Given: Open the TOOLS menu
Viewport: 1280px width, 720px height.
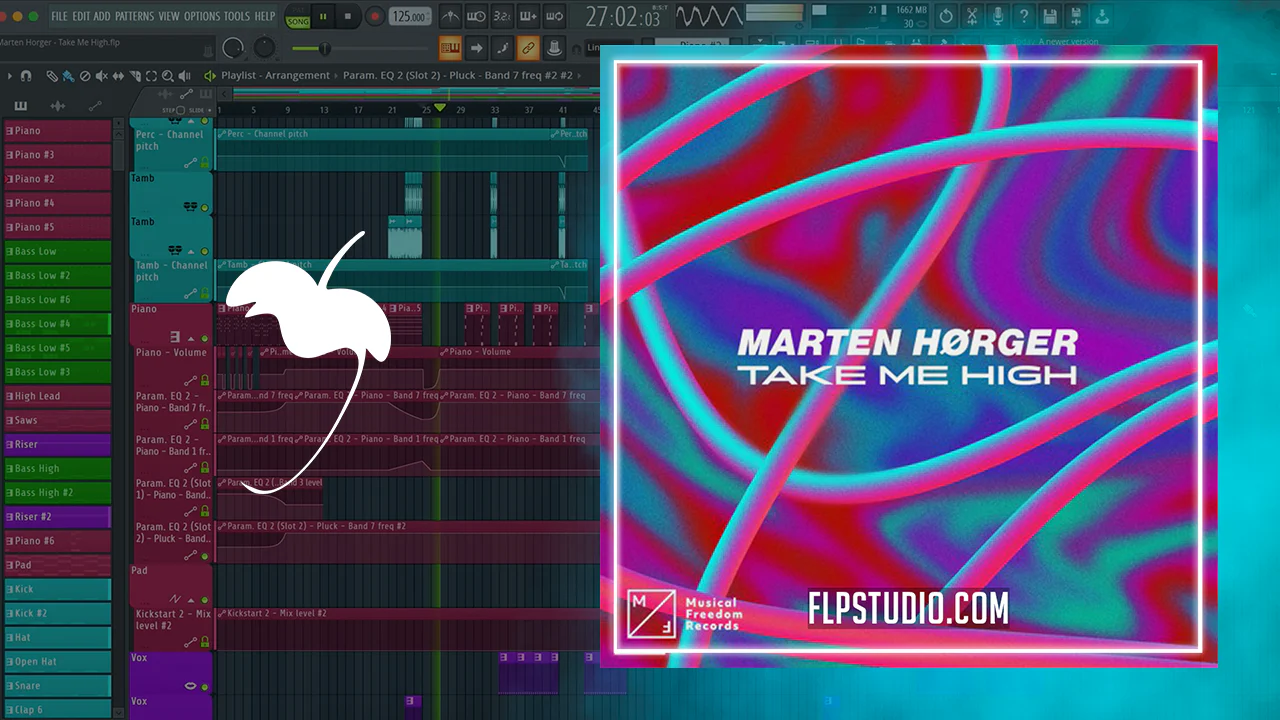Looking at the screenshot, I should click(237, 16).
